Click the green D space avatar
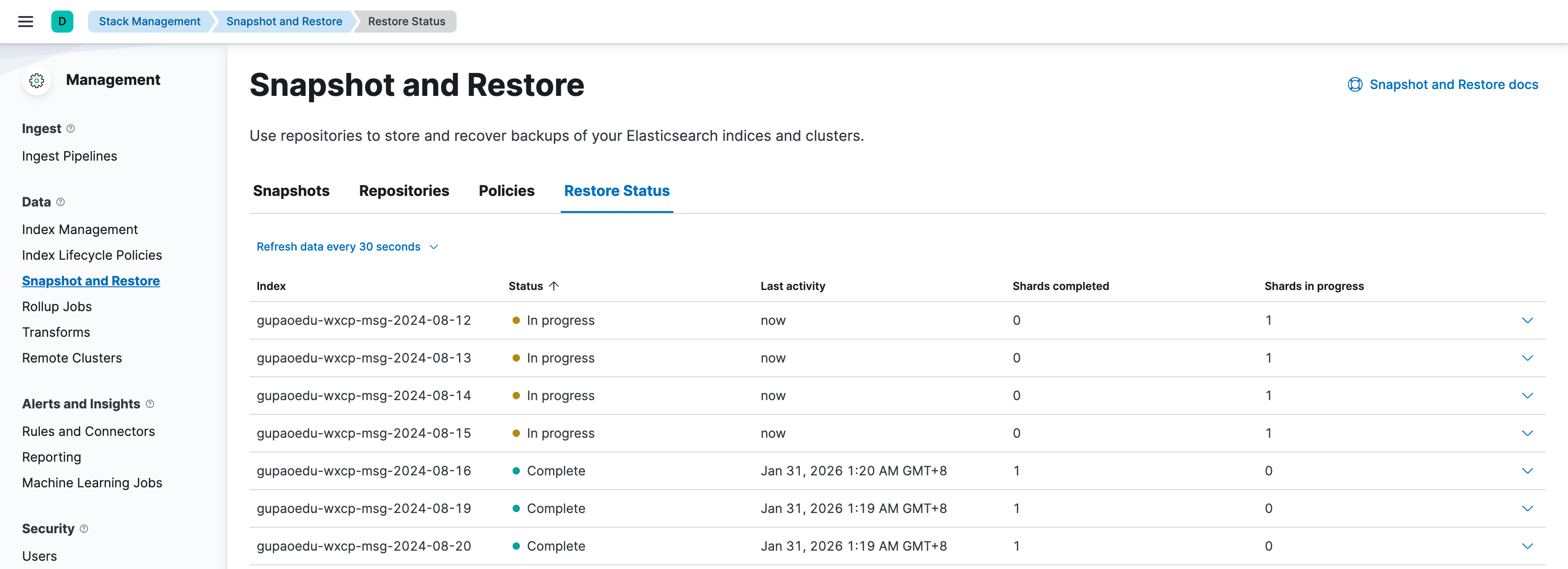 62,22
